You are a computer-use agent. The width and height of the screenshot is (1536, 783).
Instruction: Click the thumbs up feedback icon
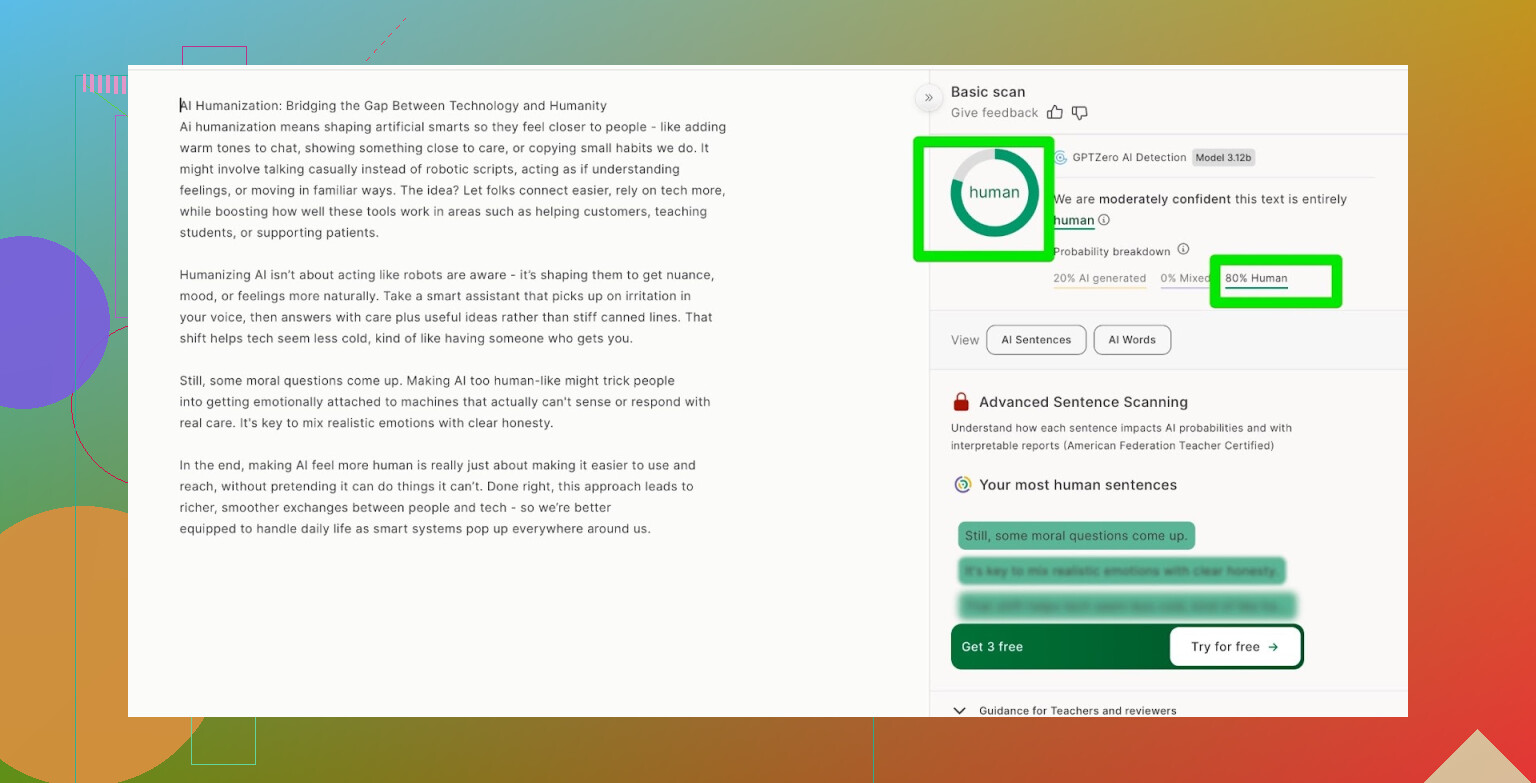coord(1056,113)
